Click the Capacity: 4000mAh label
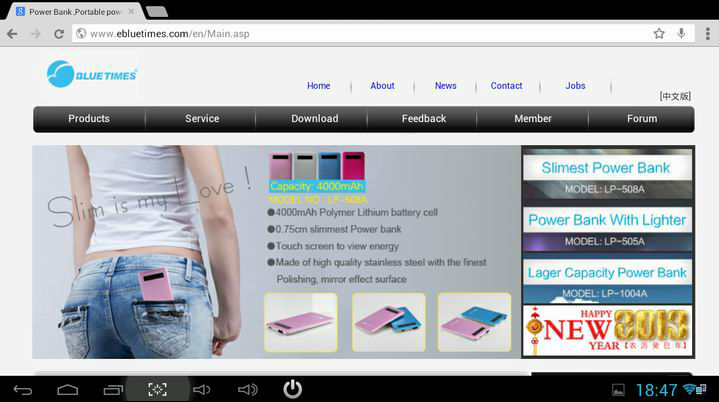The height and width of the screenshot is (402, 719). (x=317, y=186)
